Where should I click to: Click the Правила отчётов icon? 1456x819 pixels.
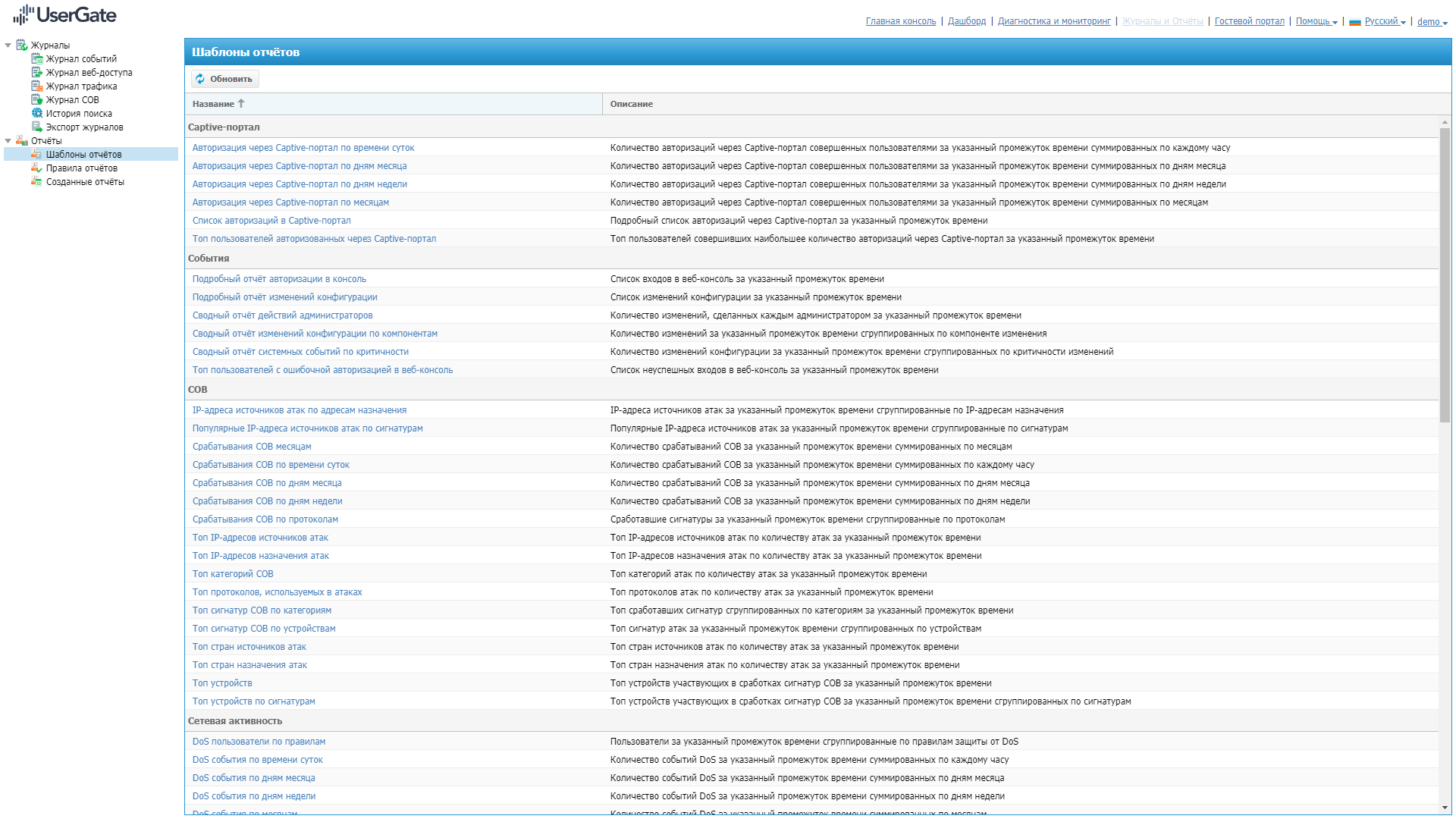tap(36, 168)
